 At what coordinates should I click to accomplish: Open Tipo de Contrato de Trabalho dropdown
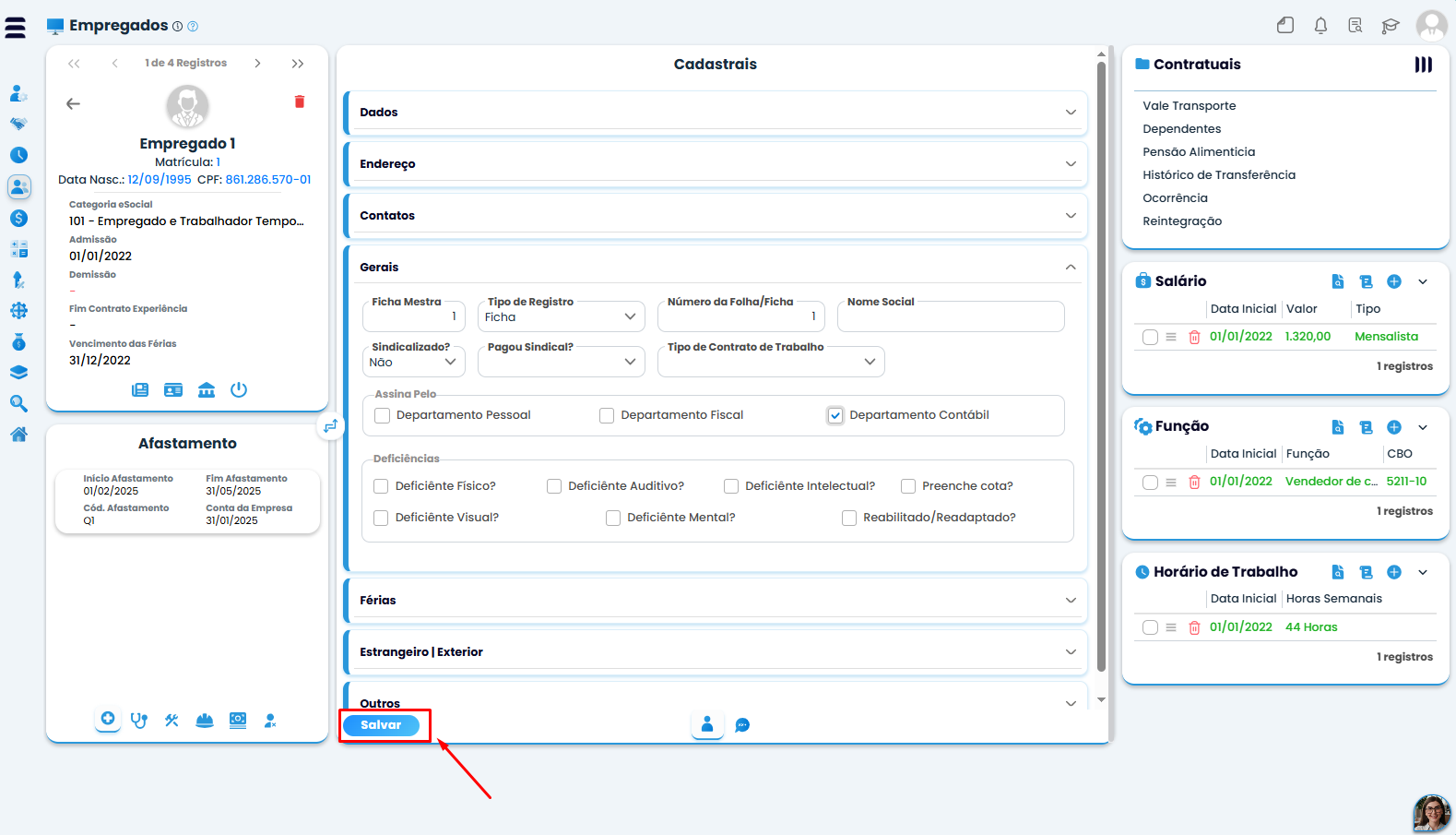pyautogui.click(x=771, y=362)
